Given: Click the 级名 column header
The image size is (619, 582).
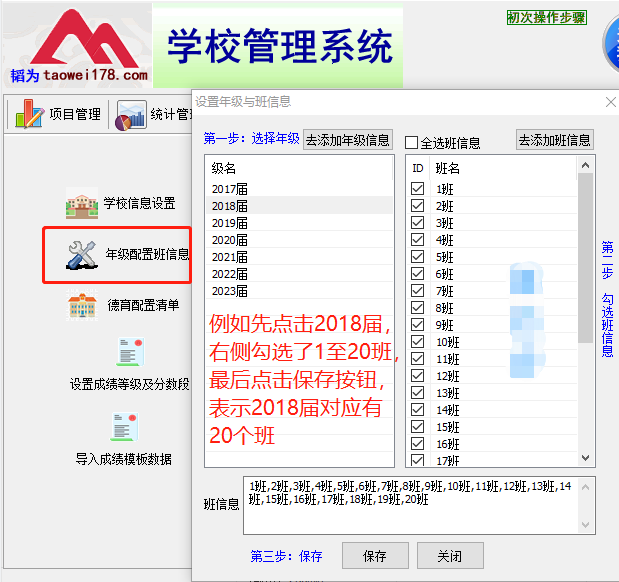Looking at the screenshot, I should click(x=299, y=168).
